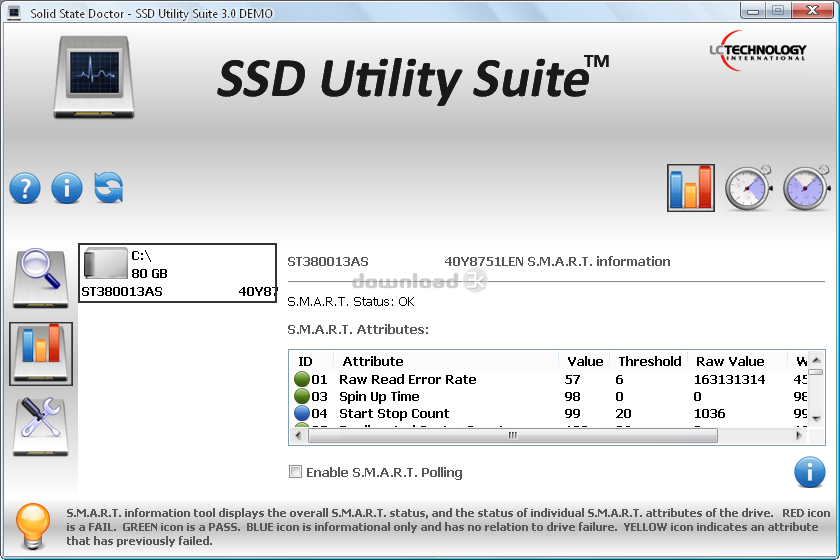The image size is (840, 560).
Task: Sort by the Attribute column header
Action: pos(446,361)
